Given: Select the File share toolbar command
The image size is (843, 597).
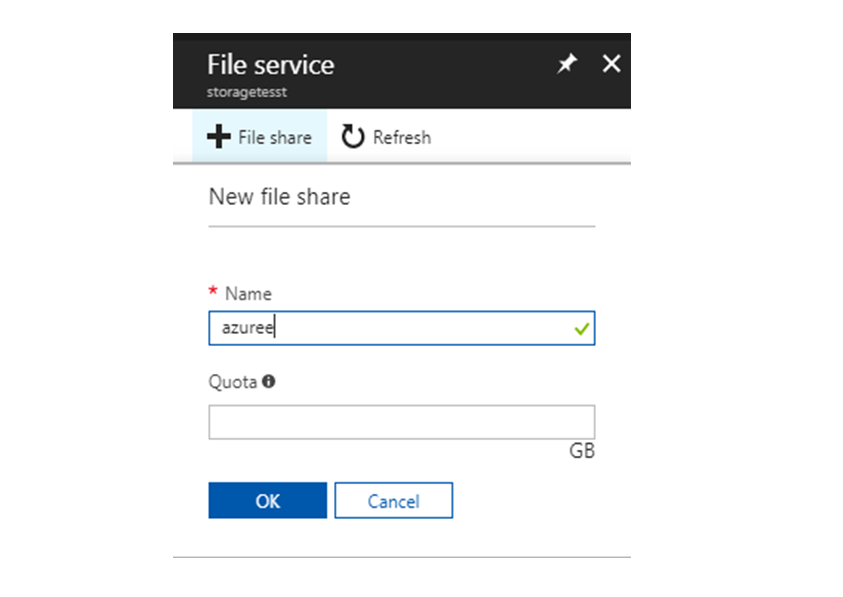Looking at the screenshot, I should pos(273,137).
